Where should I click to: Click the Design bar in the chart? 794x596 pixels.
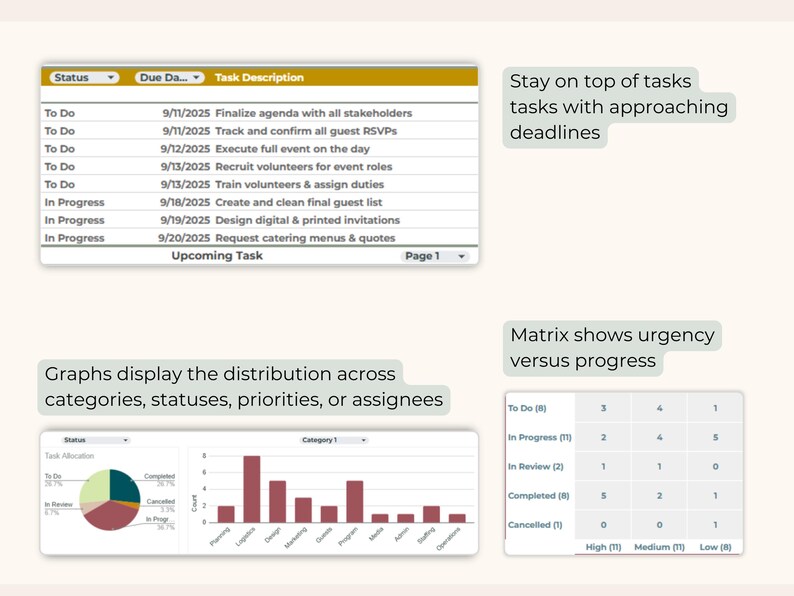(277, 501)
